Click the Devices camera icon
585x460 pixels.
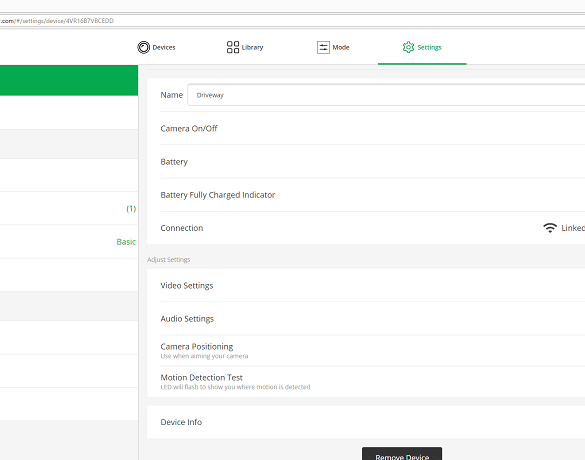(x=144, y=47)
